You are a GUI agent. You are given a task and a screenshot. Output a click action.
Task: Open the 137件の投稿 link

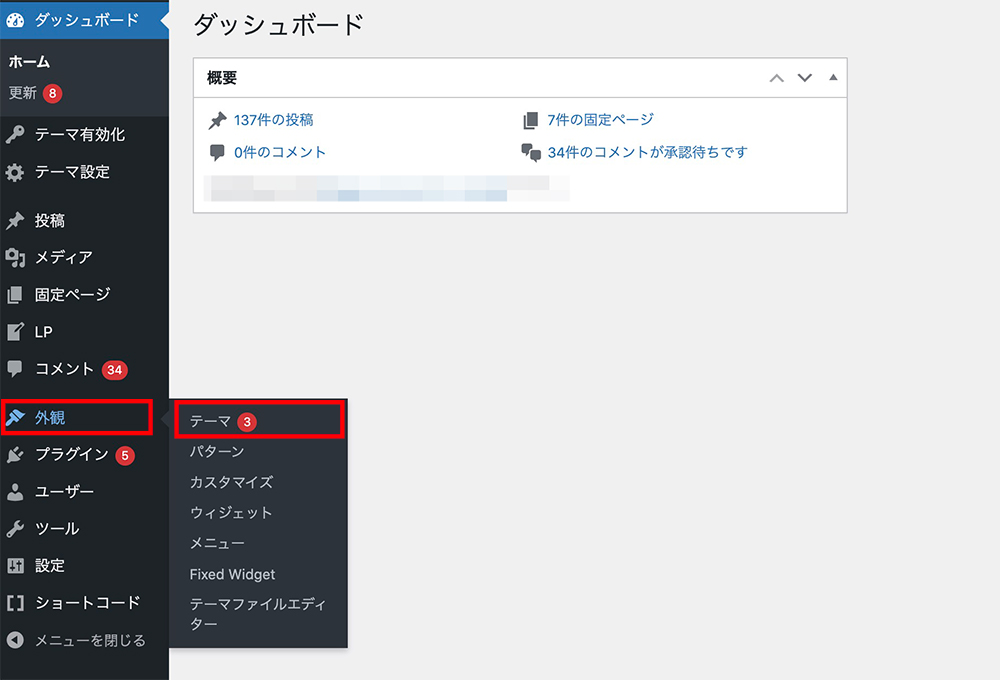pyautogui.click(x=274, y=120)
